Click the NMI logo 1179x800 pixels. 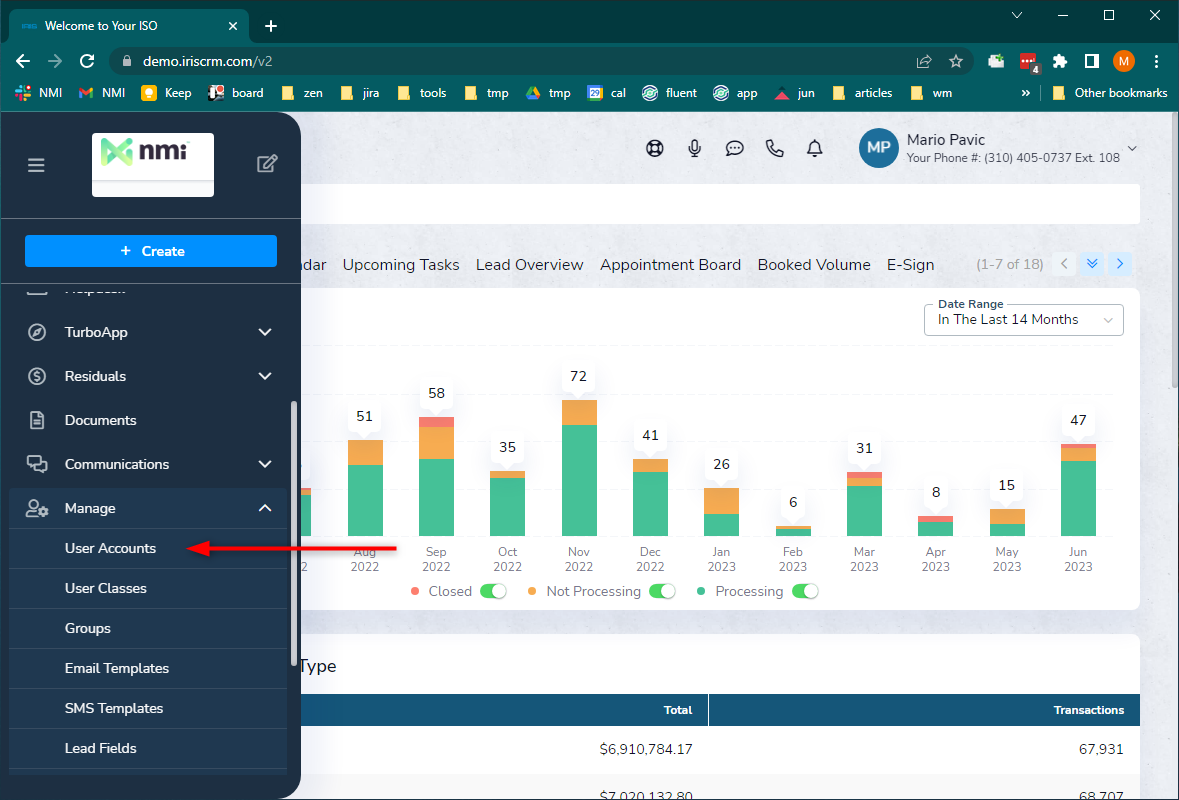point(153,165)
